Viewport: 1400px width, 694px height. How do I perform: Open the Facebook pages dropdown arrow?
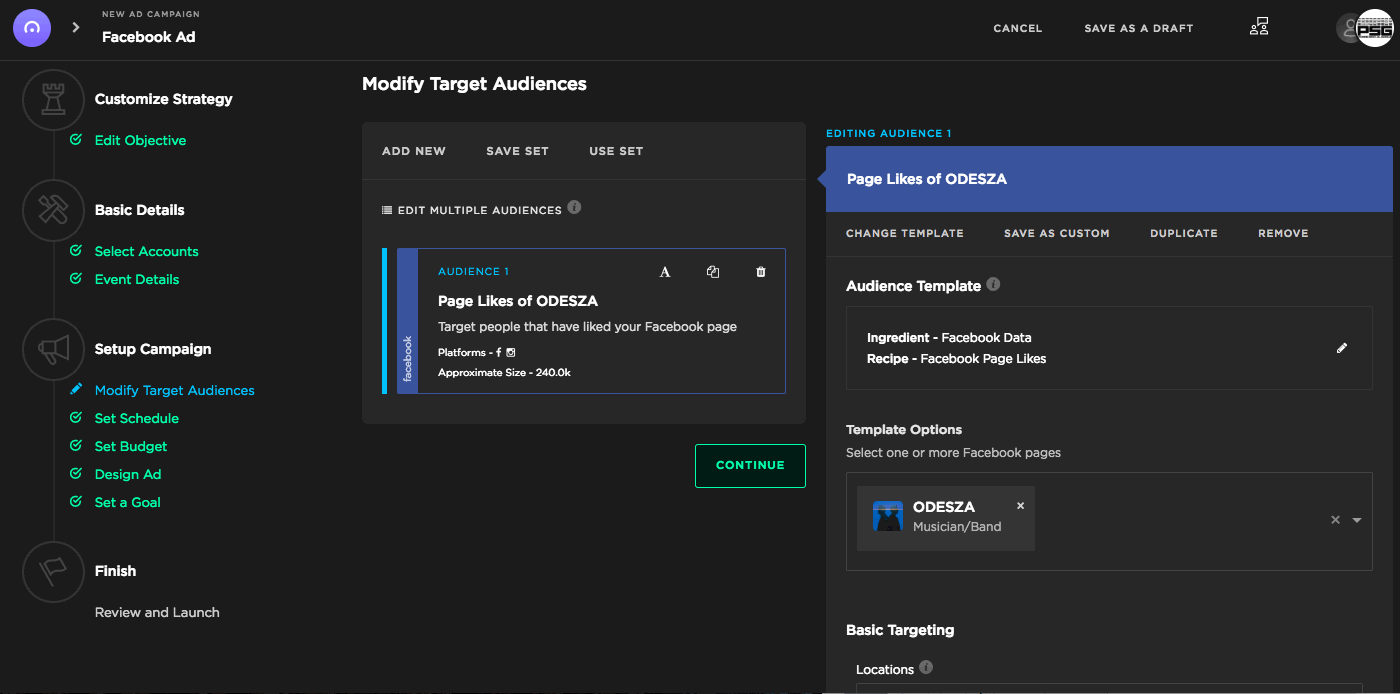tap(1357, 520)
